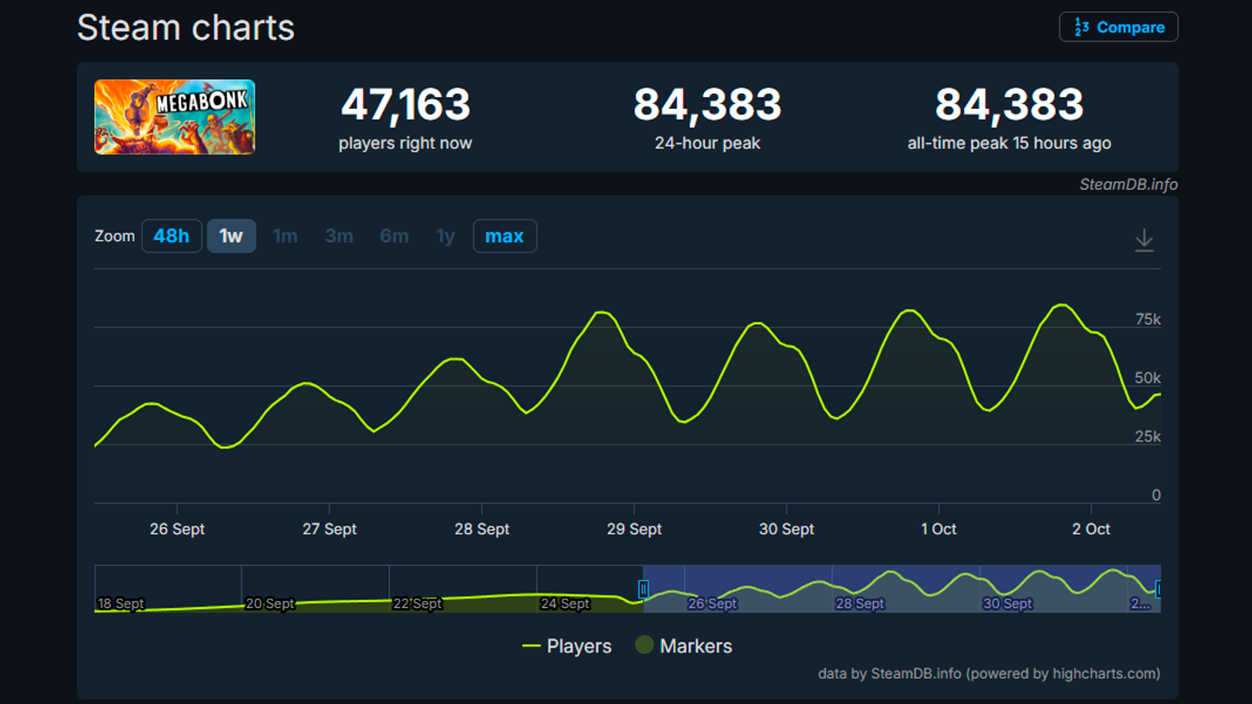This screenshot has height=704, width=1252.
Task: Open the Megabonk game thumbnail
Action: (x=175, y=117)
